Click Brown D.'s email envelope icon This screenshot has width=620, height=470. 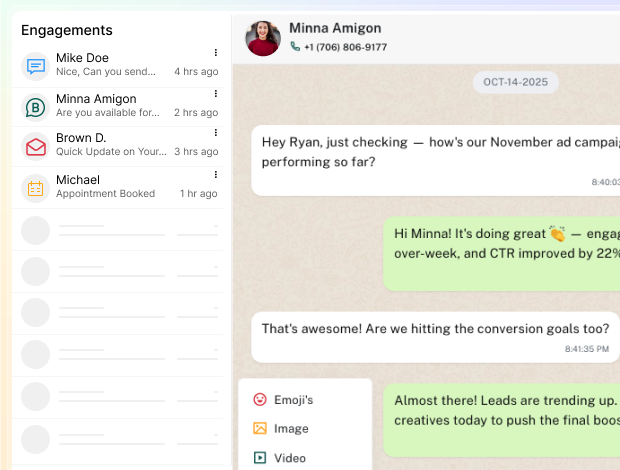click(36, 147)
